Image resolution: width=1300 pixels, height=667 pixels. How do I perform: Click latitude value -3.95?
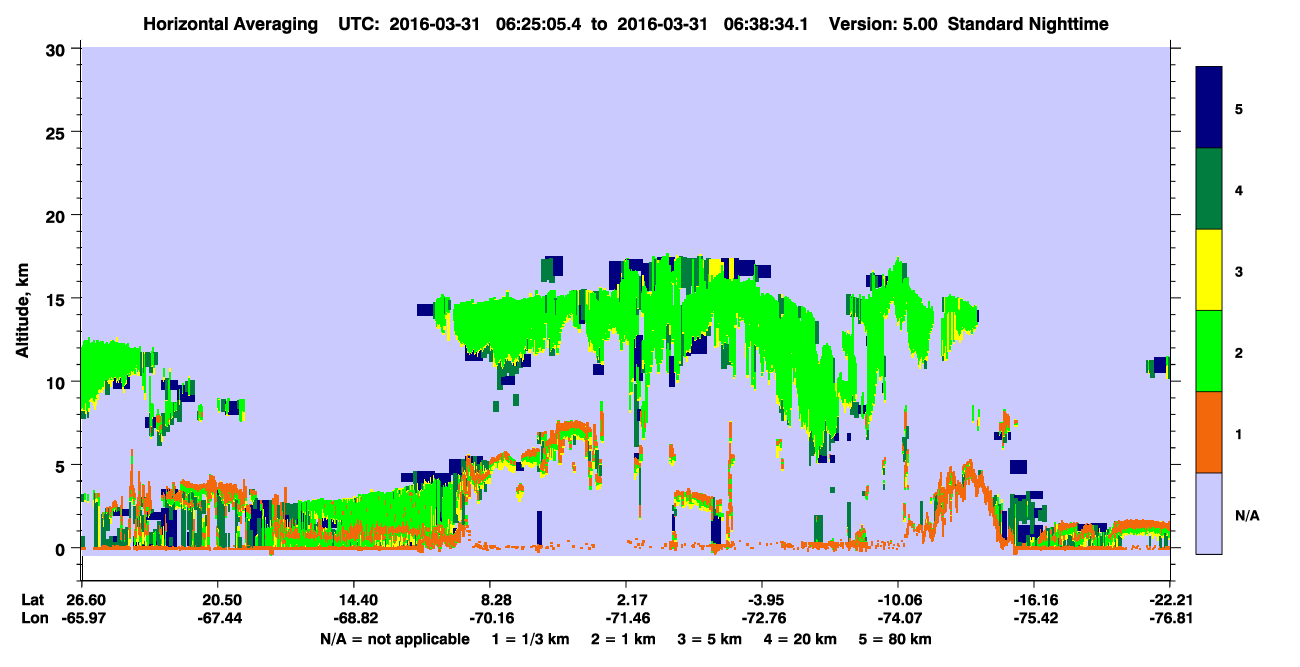coord(762,600)
